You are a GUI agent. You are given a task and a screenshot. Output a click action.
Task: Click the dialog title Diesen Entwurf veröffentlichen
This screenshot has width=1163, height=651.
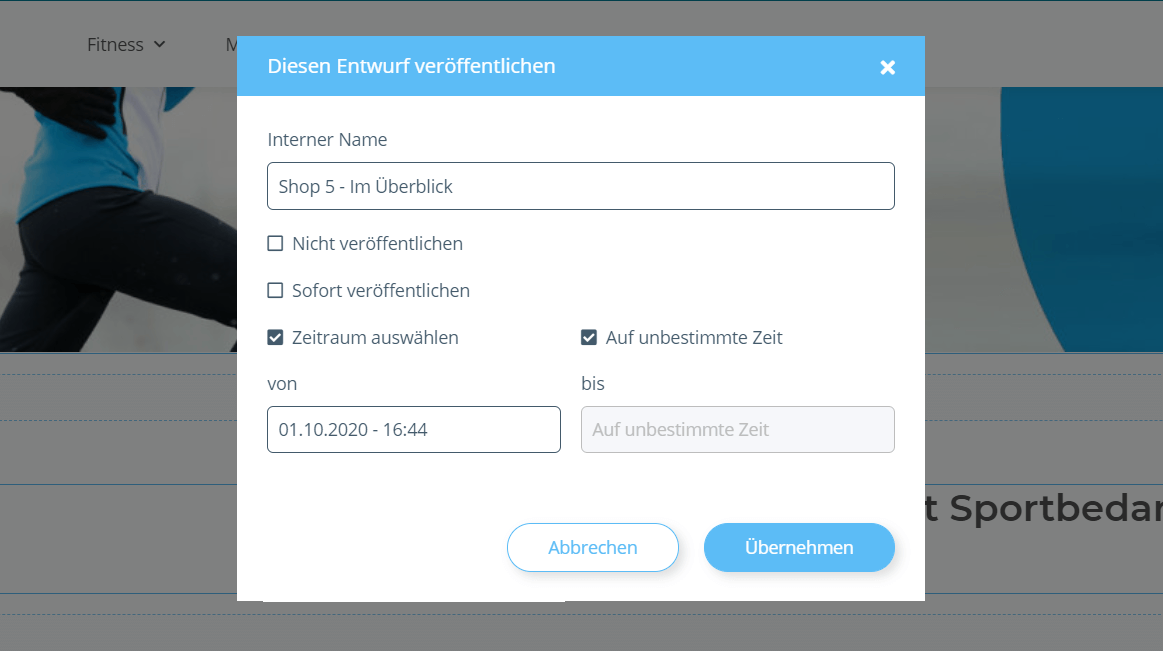click(411, 67)
